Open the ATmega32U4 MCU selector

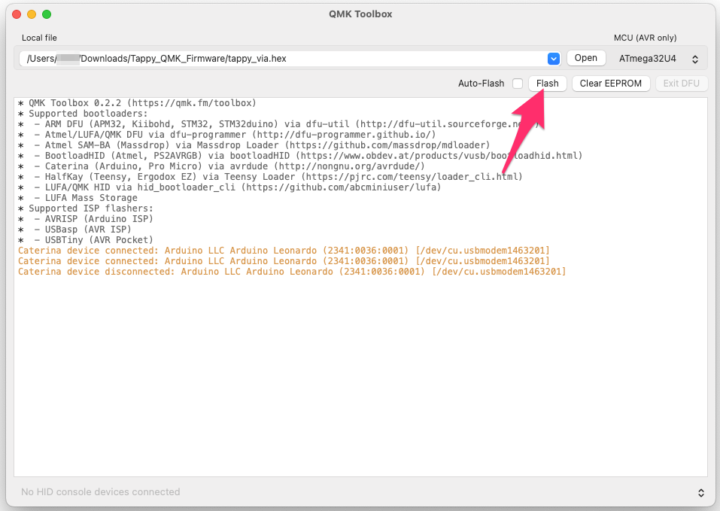660,58
